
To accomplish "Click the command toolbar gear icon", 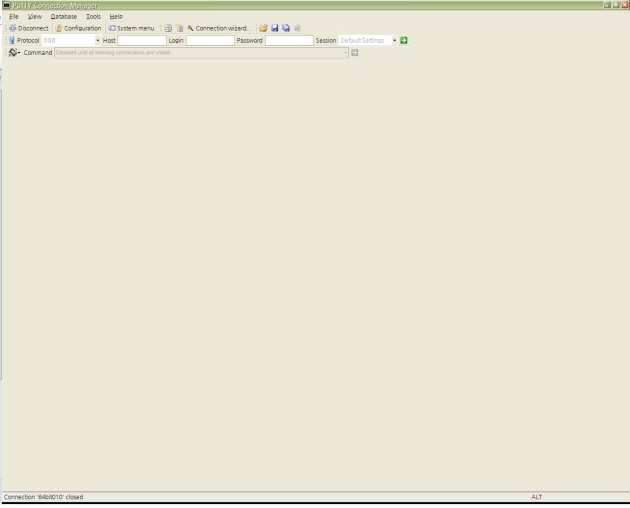I will click(x=13, y=52).
